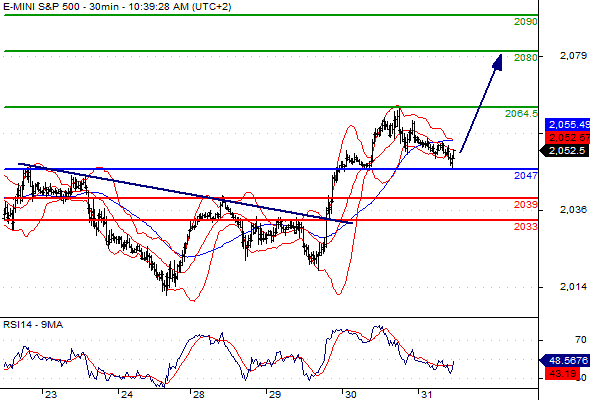The height and width of the screenshot is (400, 590).
Task: Click the 48.5676 RSI value tag
Action: (565, 360)
